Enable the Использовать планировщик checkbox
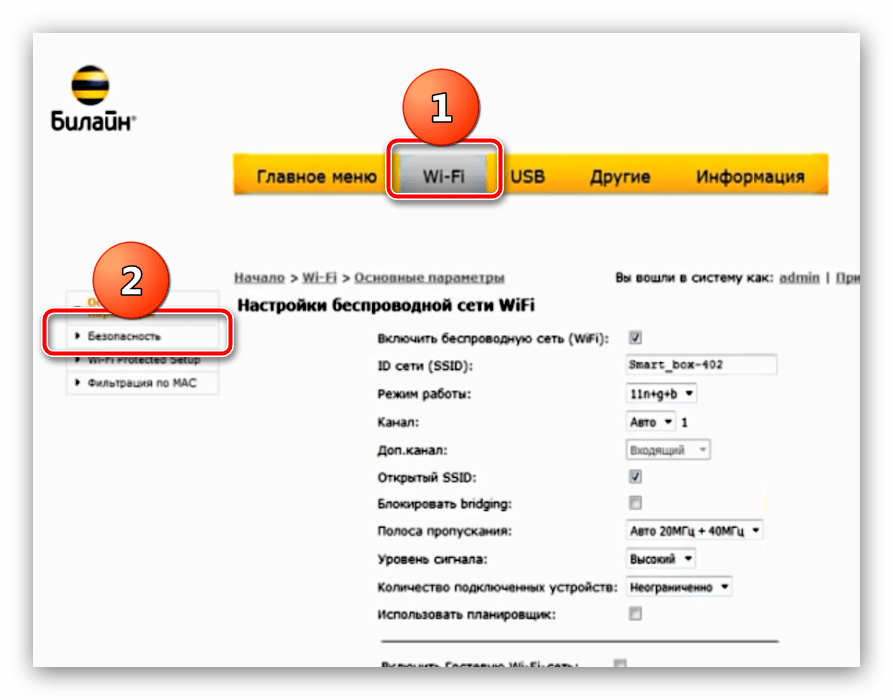Image resolution: width=893 pixels, height=700 pixels. (635, 614)
